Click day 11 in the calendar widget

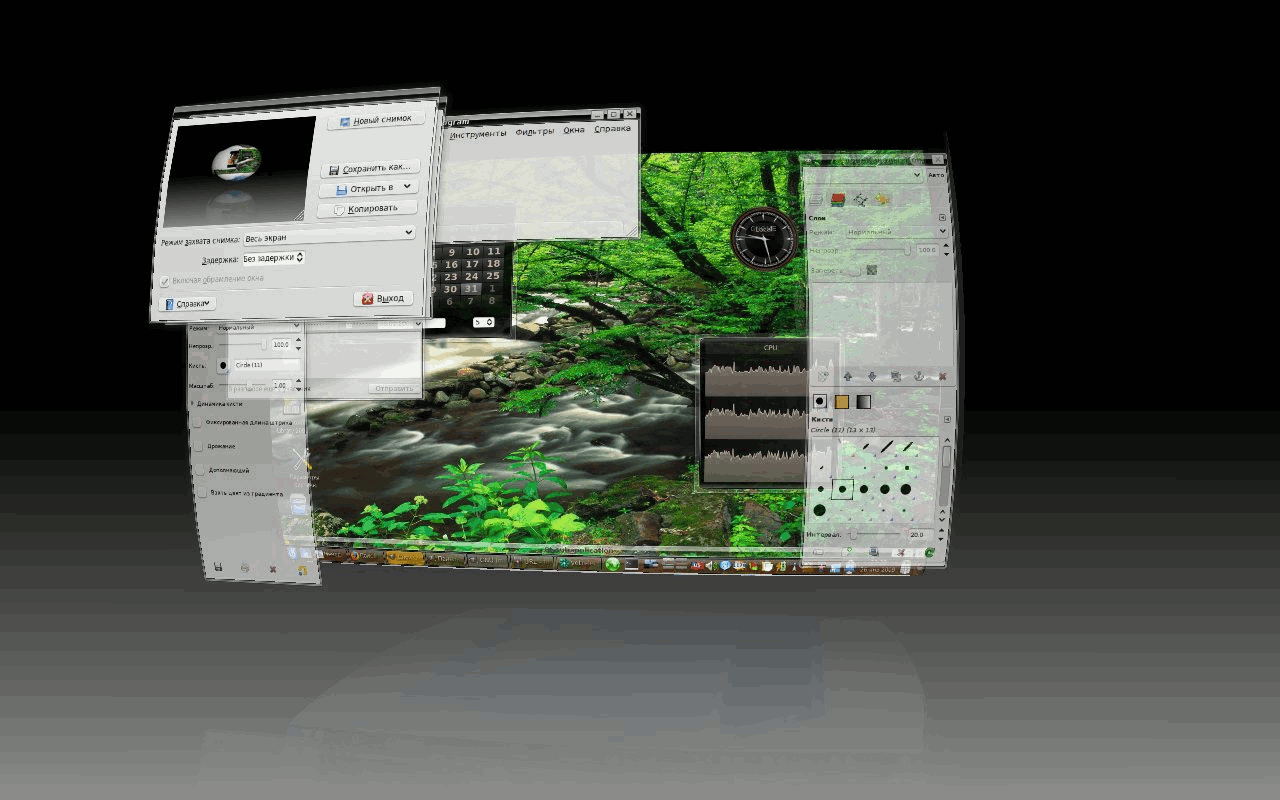[x=493, y=251]
